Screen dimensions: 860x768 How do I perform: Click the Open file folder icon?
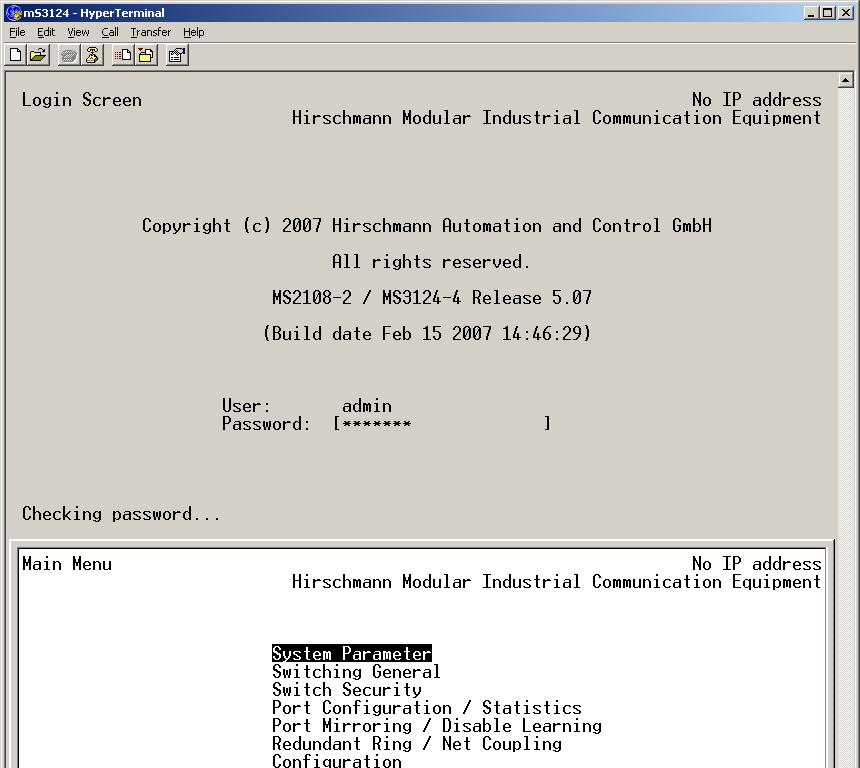tap(38, 56)
